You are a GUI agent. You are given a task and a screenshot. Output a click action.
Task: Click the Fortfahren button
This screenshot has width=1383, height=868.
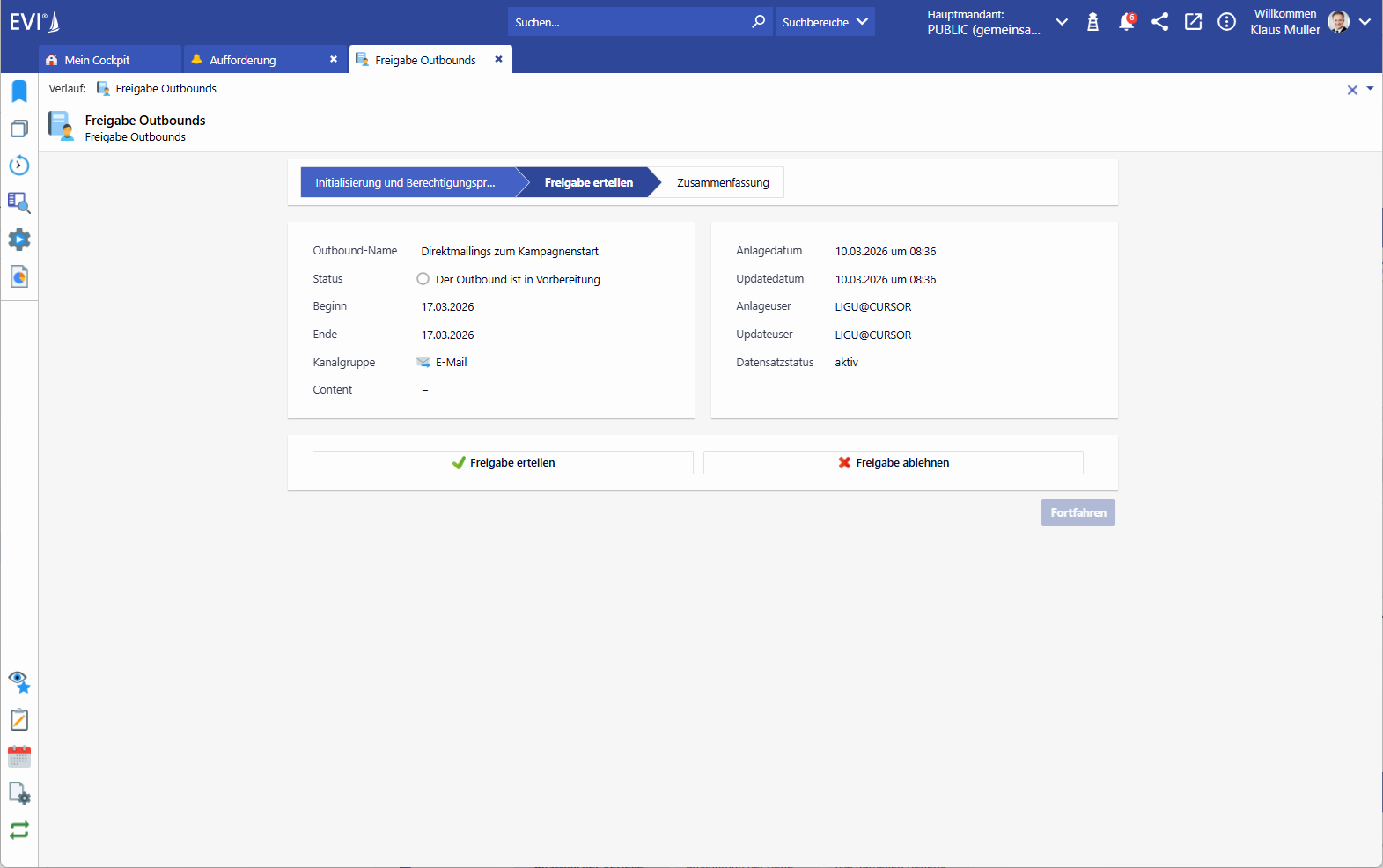click(x=1078, y=512)
